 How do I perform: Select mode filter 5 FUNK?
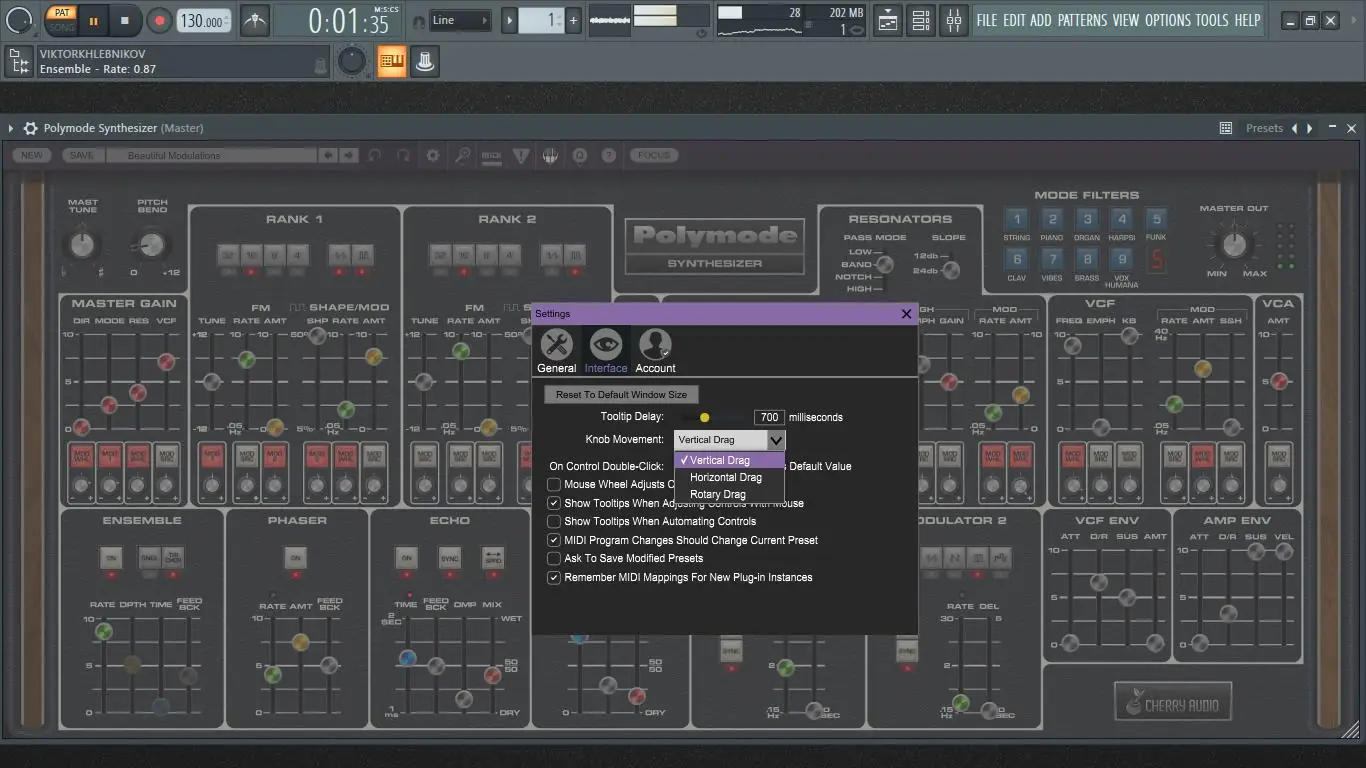pos(1156,220)
